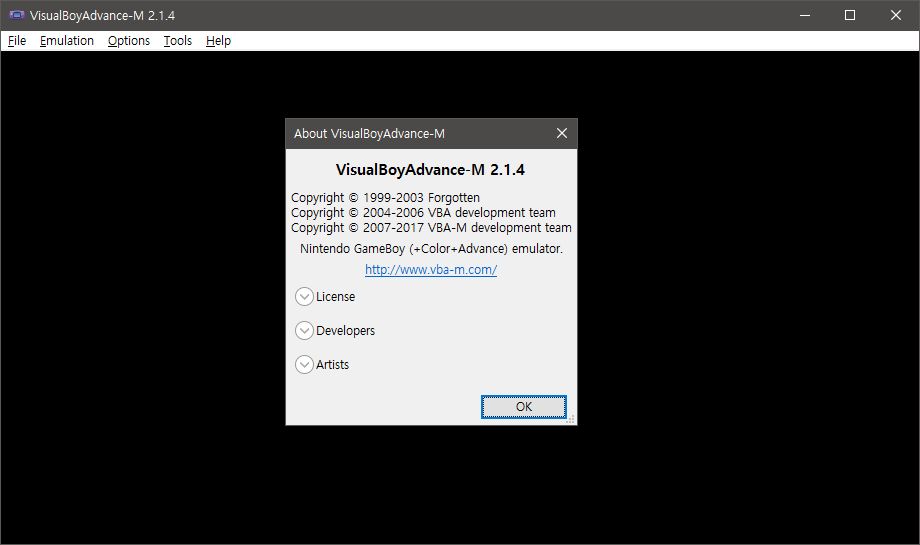Open the File menu
920x545 pixels.
17,40
